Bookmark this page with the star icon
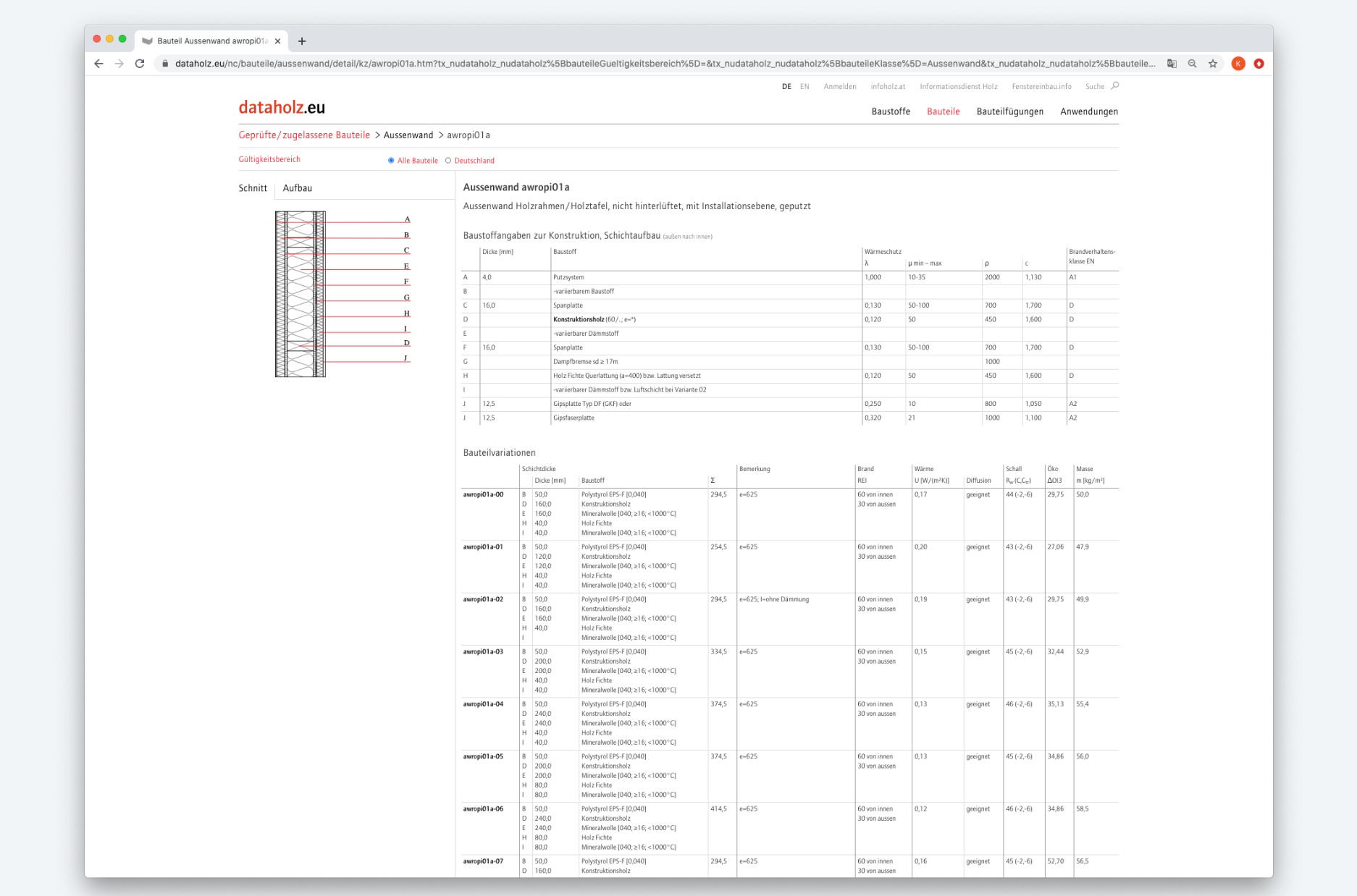The image size is (1357, 896). pos(1213,64)
